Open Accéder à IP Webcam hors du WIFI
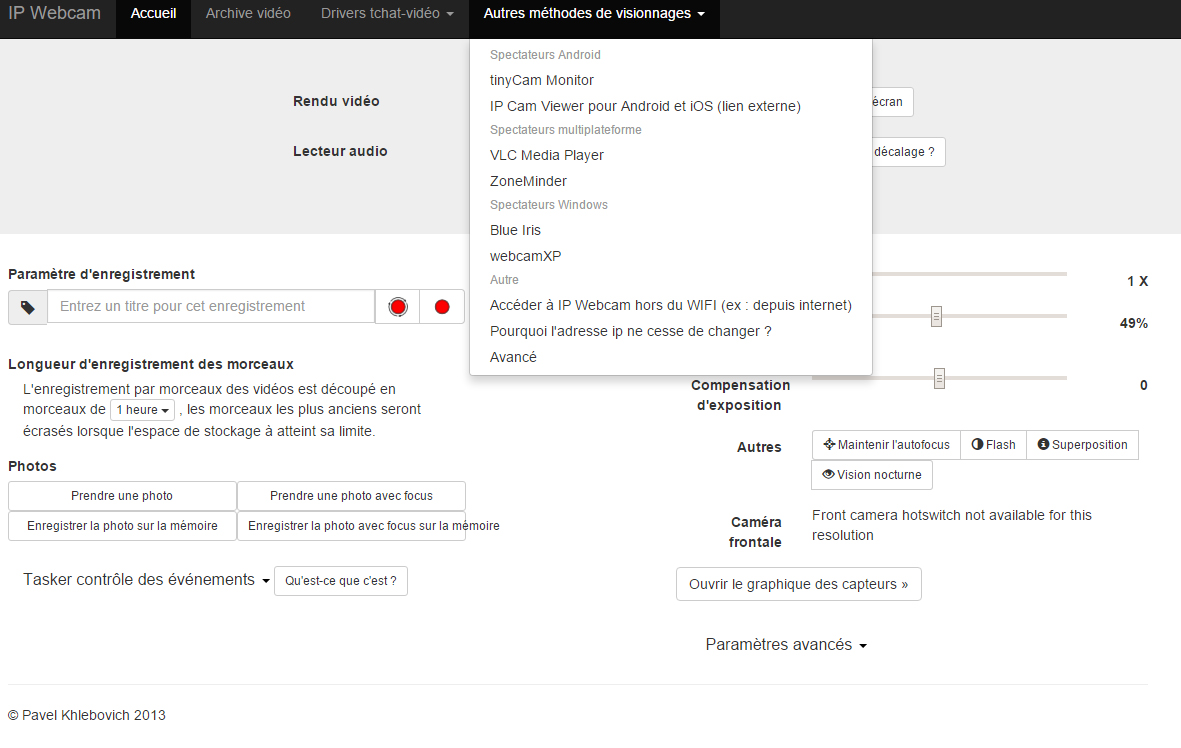1181x748 pixels. 670,305
